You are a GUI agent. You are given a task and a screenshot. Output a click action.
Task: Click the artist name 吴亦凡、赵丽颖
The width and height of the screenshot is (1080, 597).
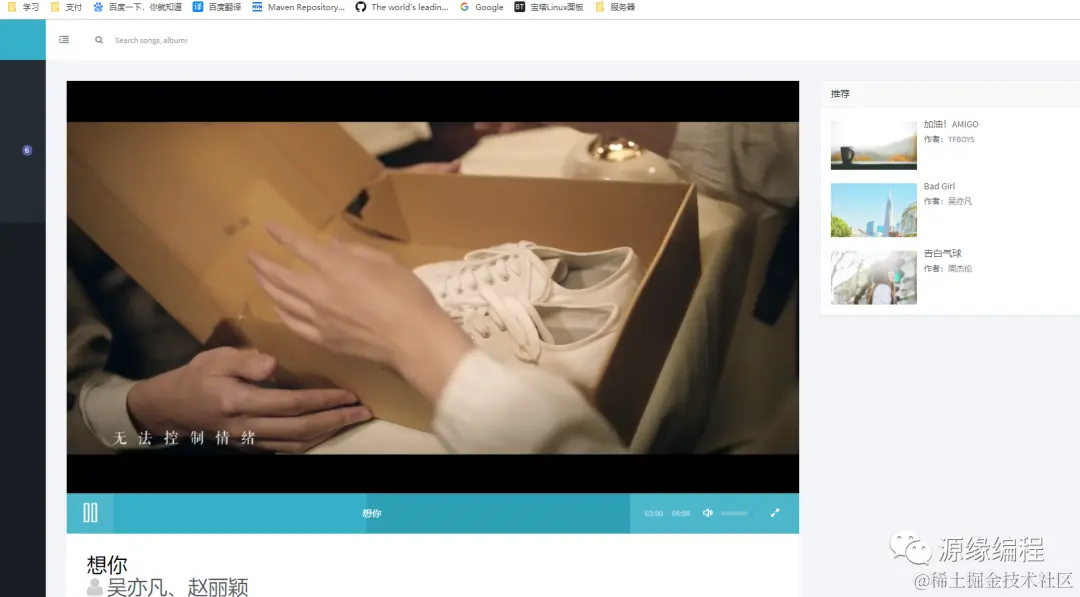point(177,587)
